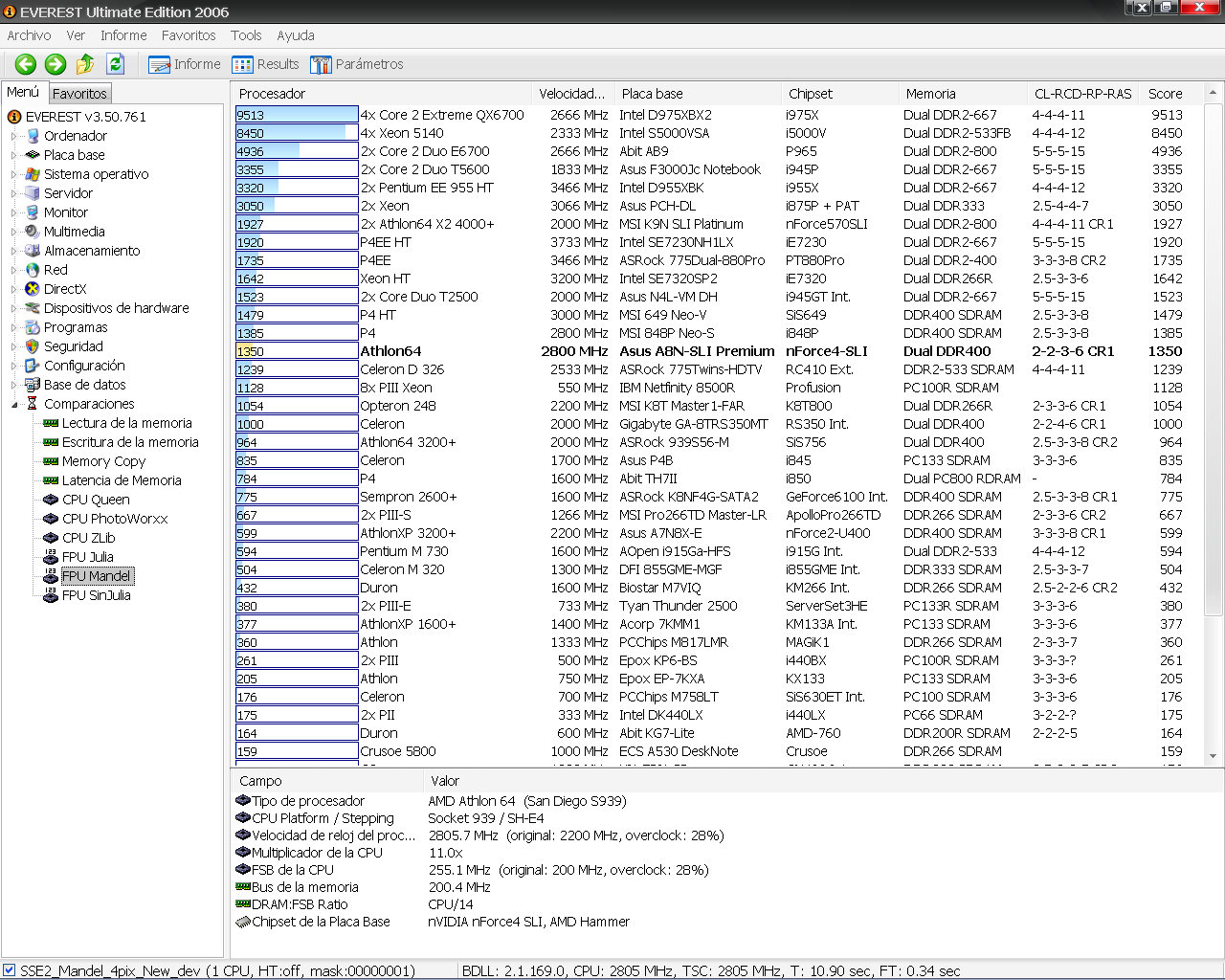Sort by the Procesador column header
This screenshot has width=1225, height=980.
[381, 94]
